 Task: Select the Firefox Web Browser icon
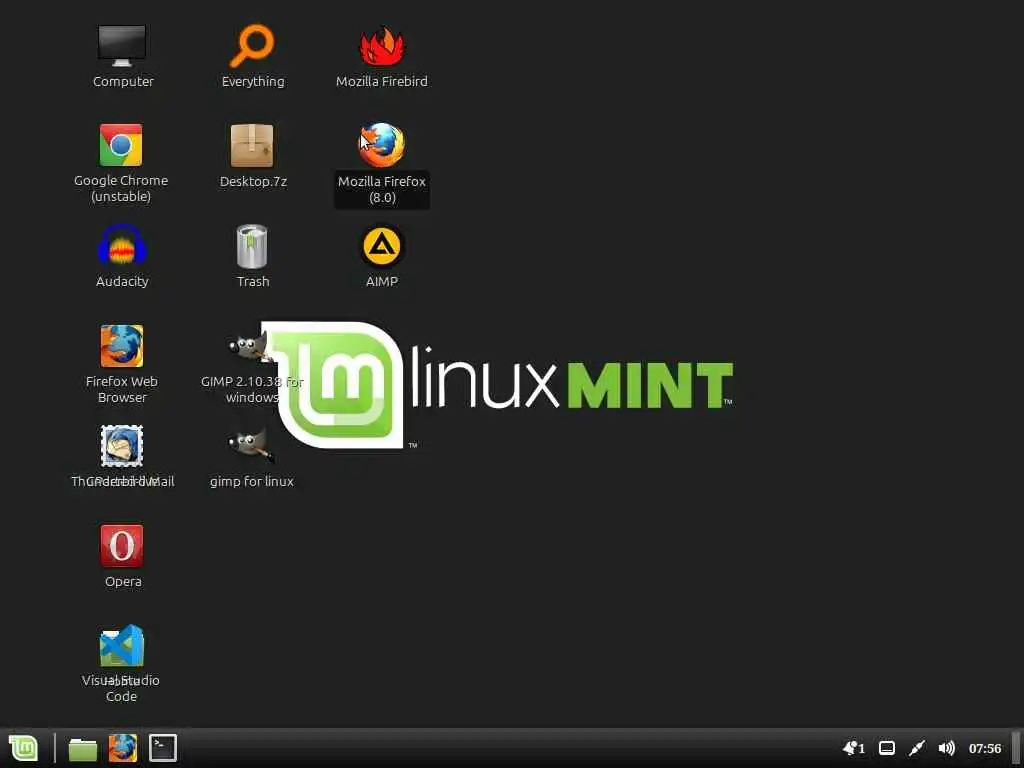point(122,346)
